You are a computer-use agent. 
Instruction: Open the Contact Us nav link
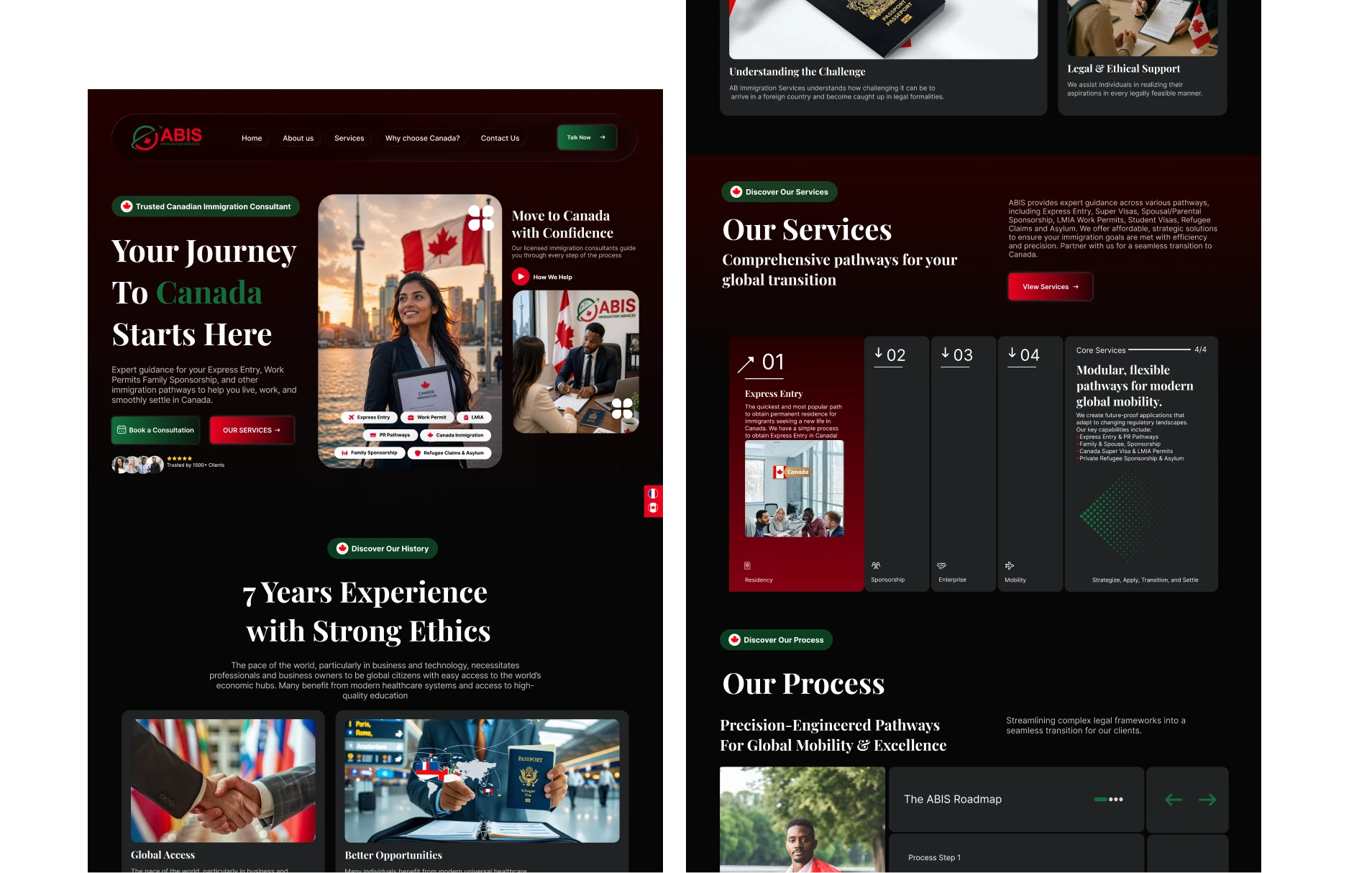[x=500, y=138]
